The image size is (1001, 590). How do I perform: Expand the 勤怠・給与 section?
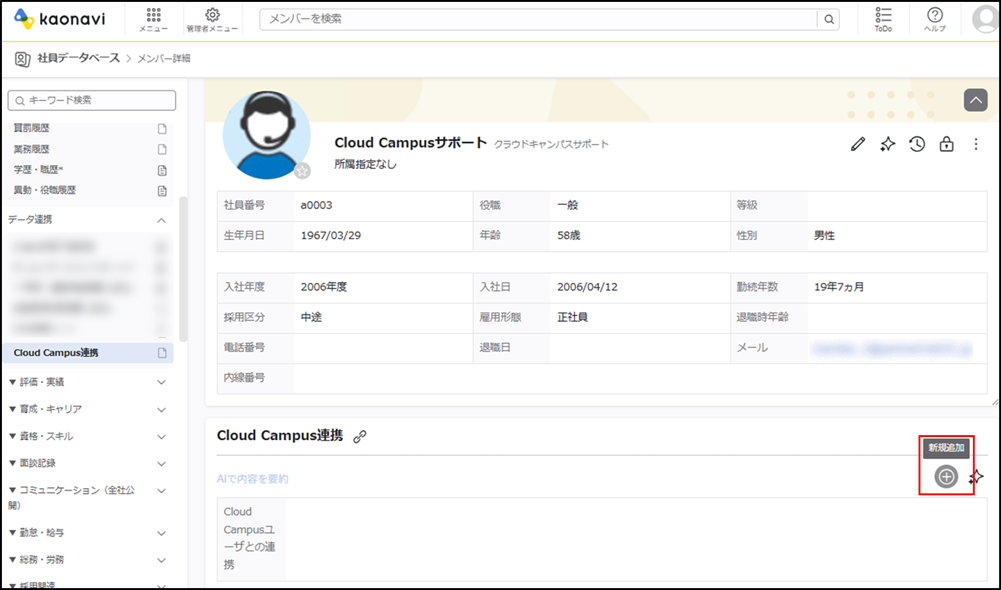point(162,533)
